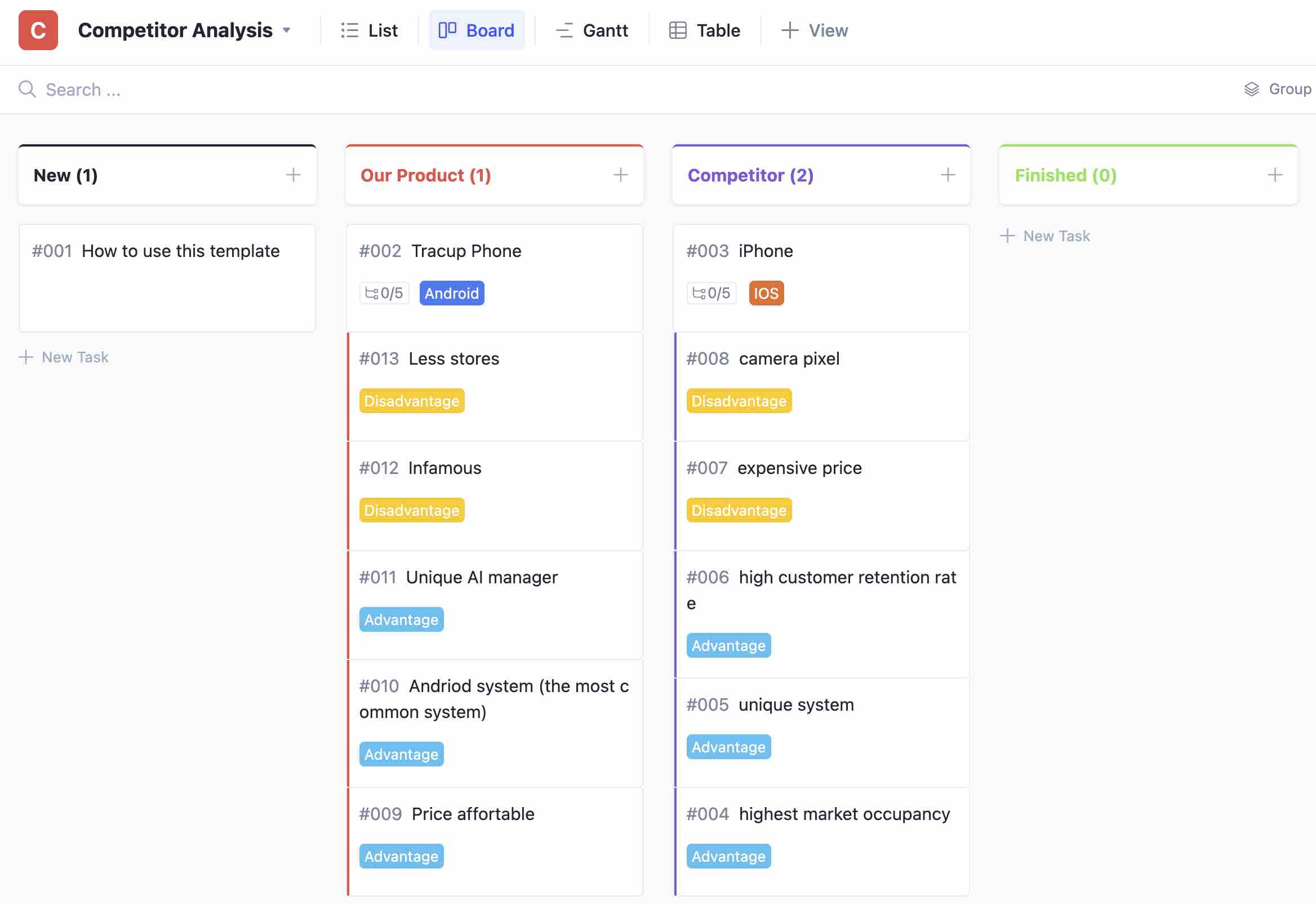Viewport: 1316px width, 904px height.
Task: Click plus icon in Competitor column header
Action: 948,175
